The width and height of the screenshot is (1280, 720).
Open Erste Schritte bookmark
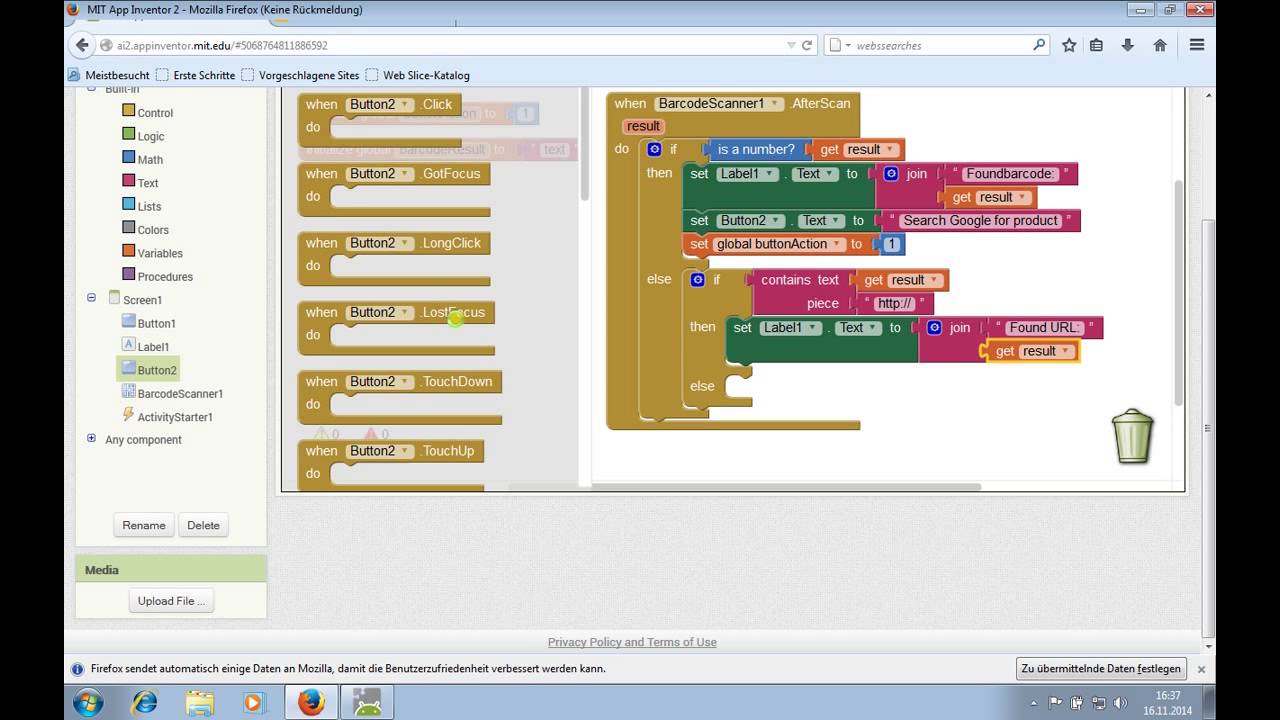pyautogui.click(x=196, y=75)
